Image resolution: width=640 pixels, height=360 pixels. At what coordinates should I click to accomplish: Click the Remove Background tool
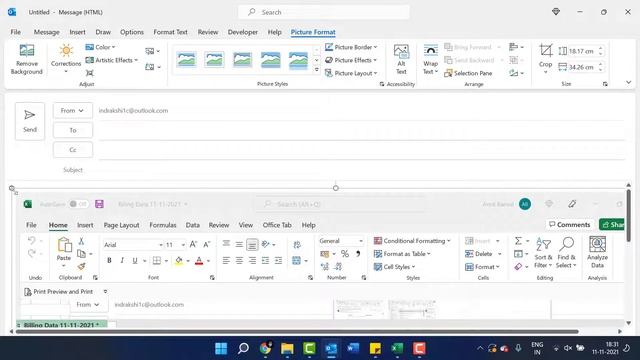[x=27, y=60]
